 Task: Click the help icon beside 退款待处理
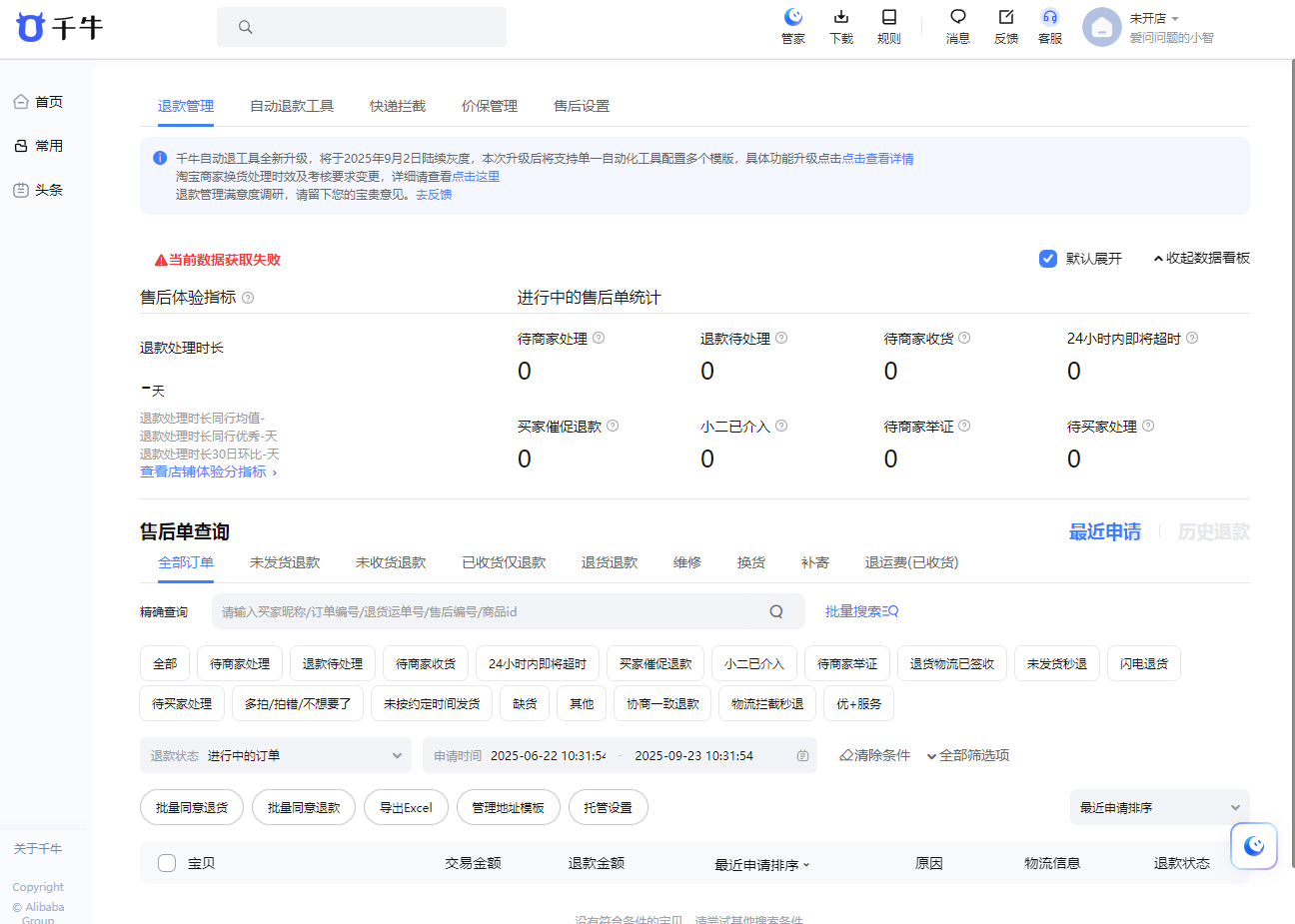pyautogui.click(x=781, y=338)
